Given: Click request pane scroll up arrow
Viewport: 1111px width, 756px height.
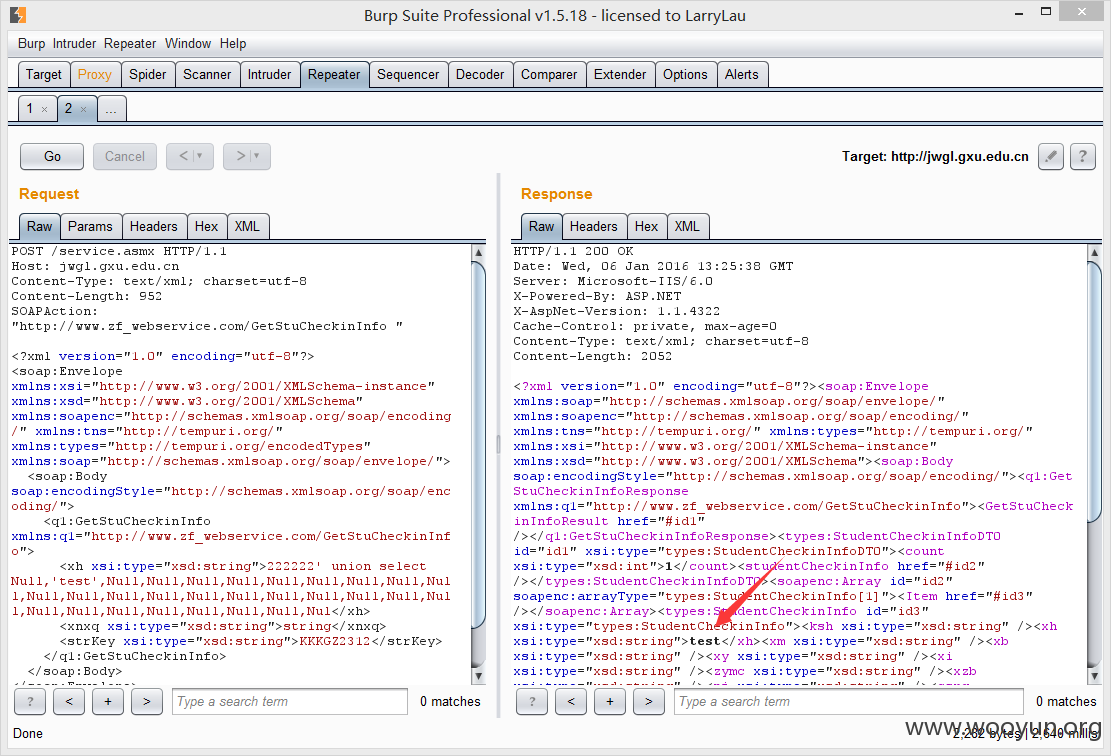Looking at the screenshot, I should tap(478, 252).
